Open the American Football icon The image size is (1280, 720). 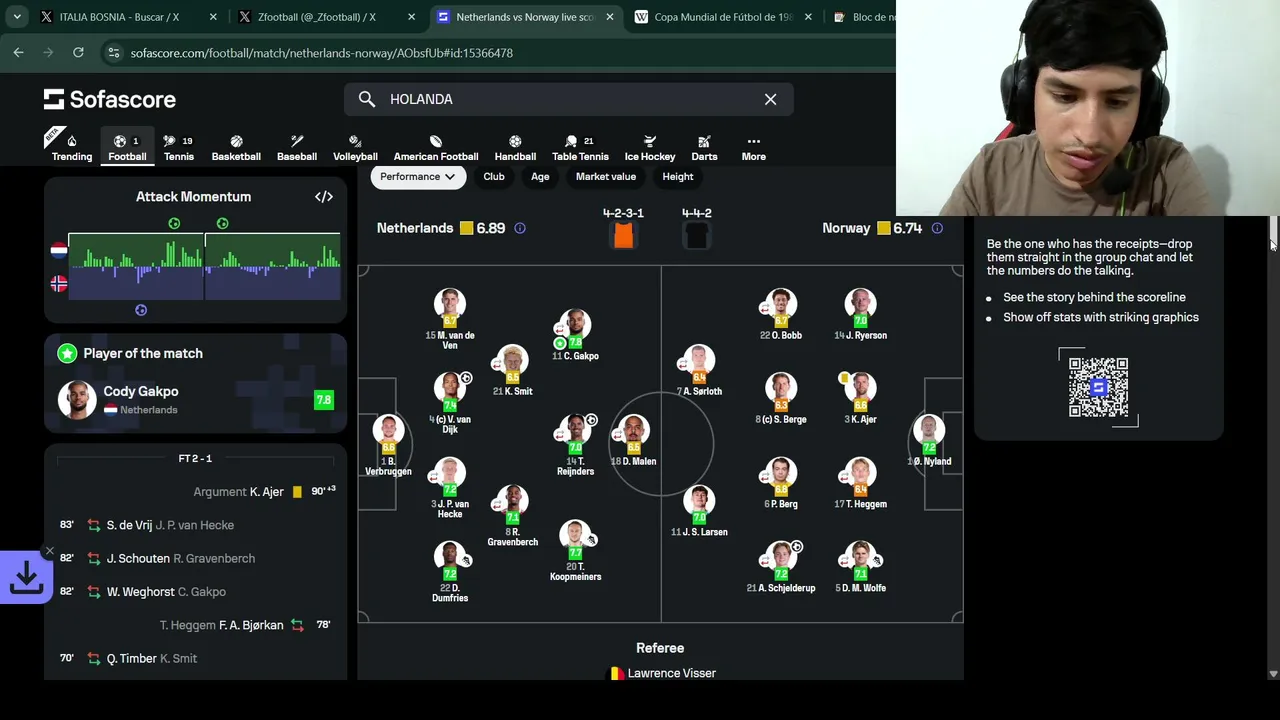[x=436, y=141]
